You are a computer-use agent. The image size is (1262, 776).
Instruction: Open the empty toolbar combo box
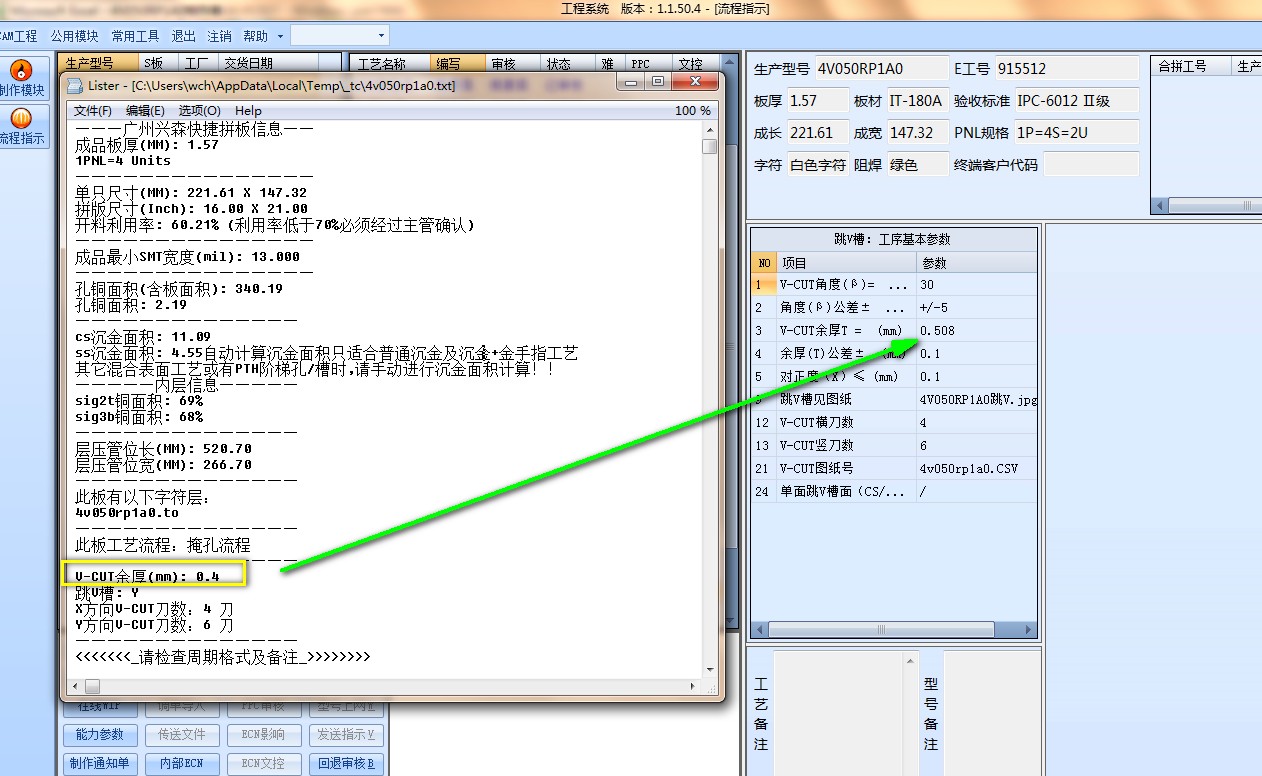pos(338,36)
